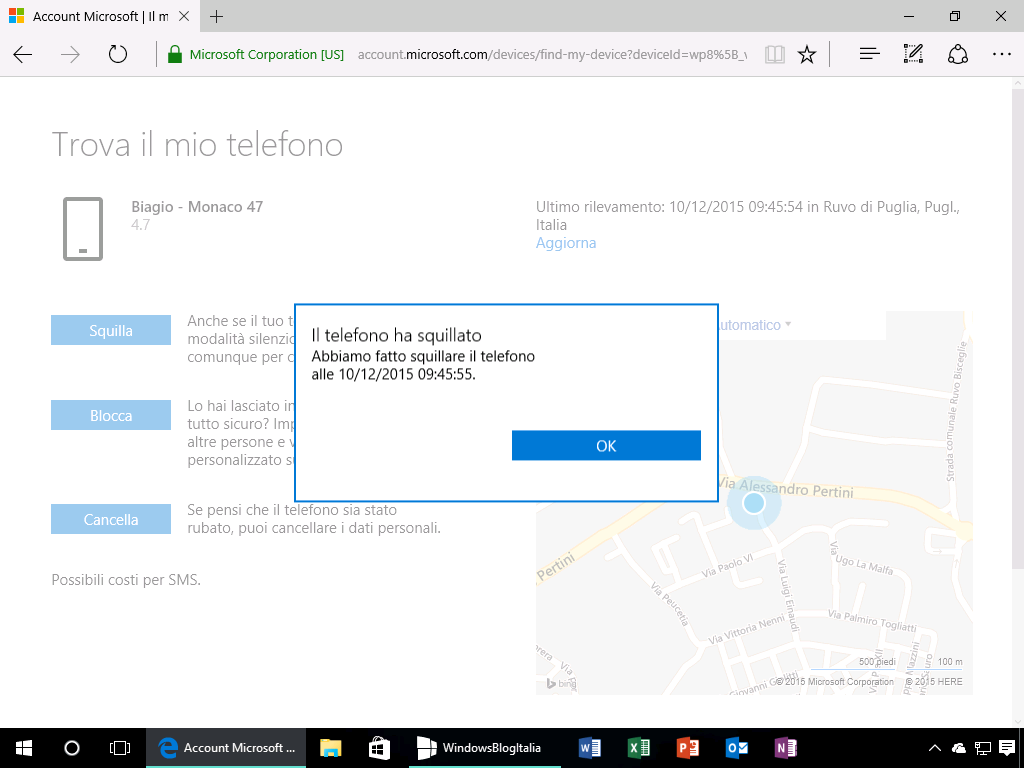Screen dimensions: 1024x783
Task: Click the address bar URL
Action: coord(552,54)
